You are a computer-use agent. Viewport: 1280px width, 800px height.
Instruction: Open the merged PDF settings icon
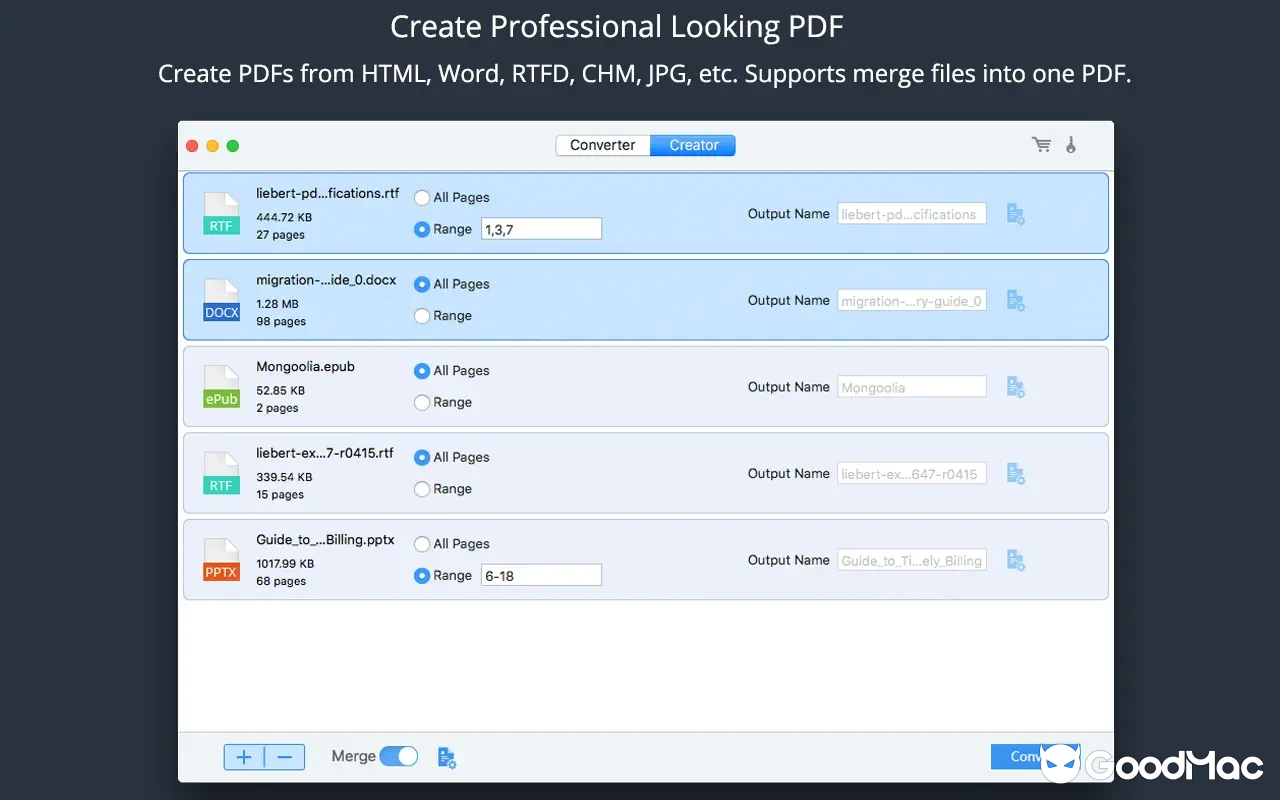447,758
